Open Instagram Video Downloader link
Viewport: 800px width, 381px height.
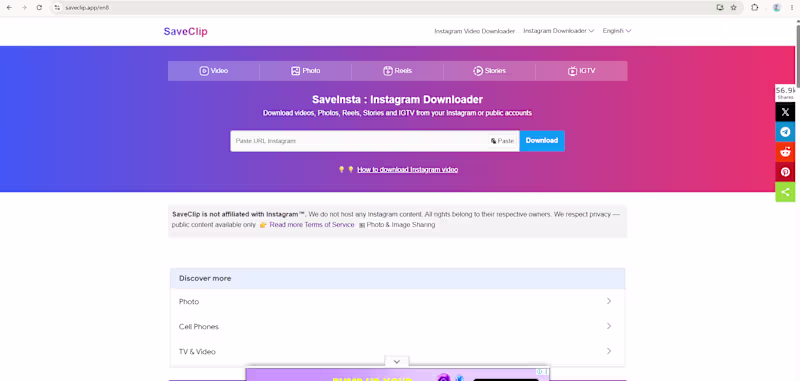pos(474,31)
